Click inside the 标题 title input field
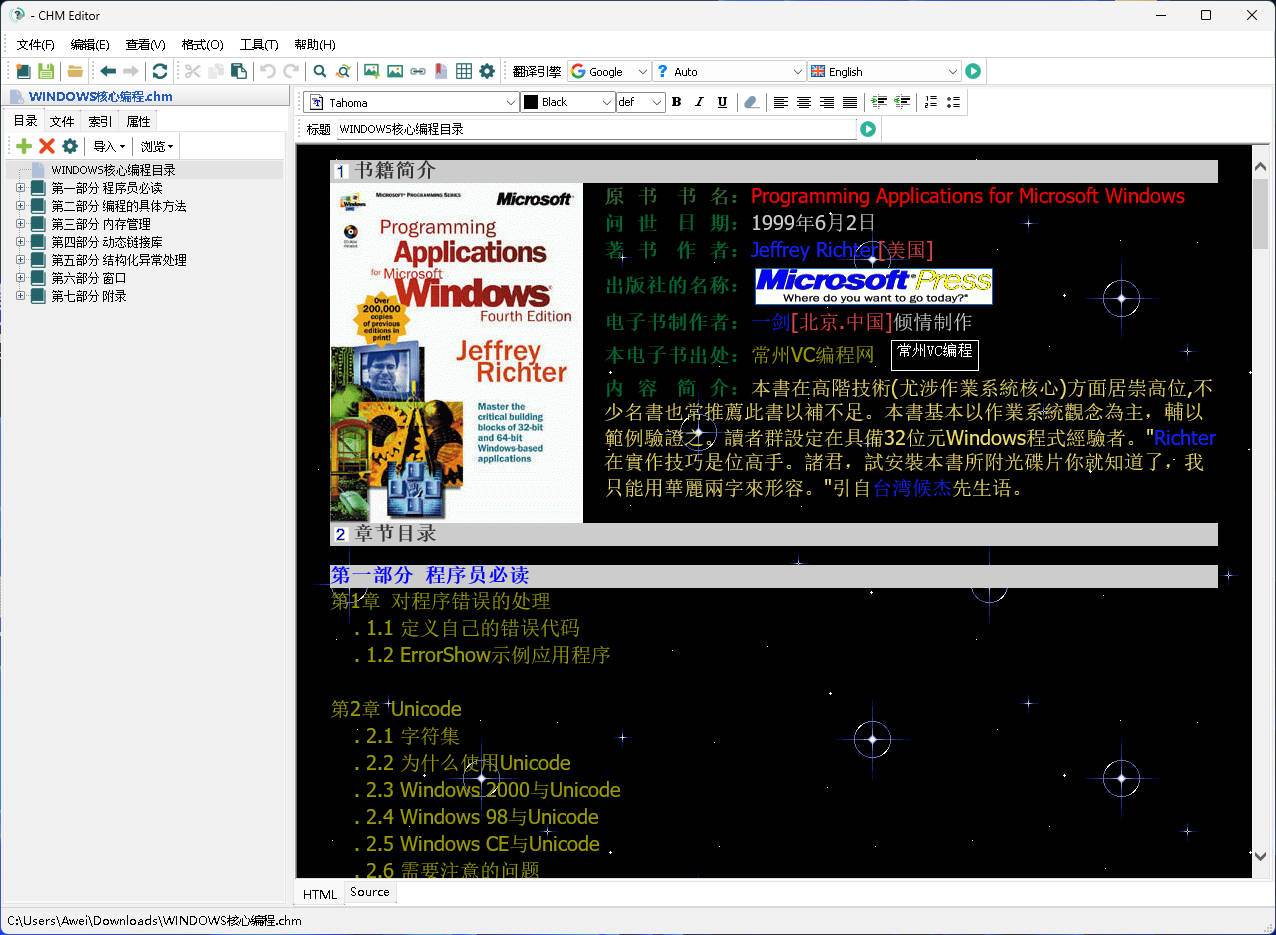The width and height of the screenshot is (1276, 935). pyautogui.click(x=596, y=129)
